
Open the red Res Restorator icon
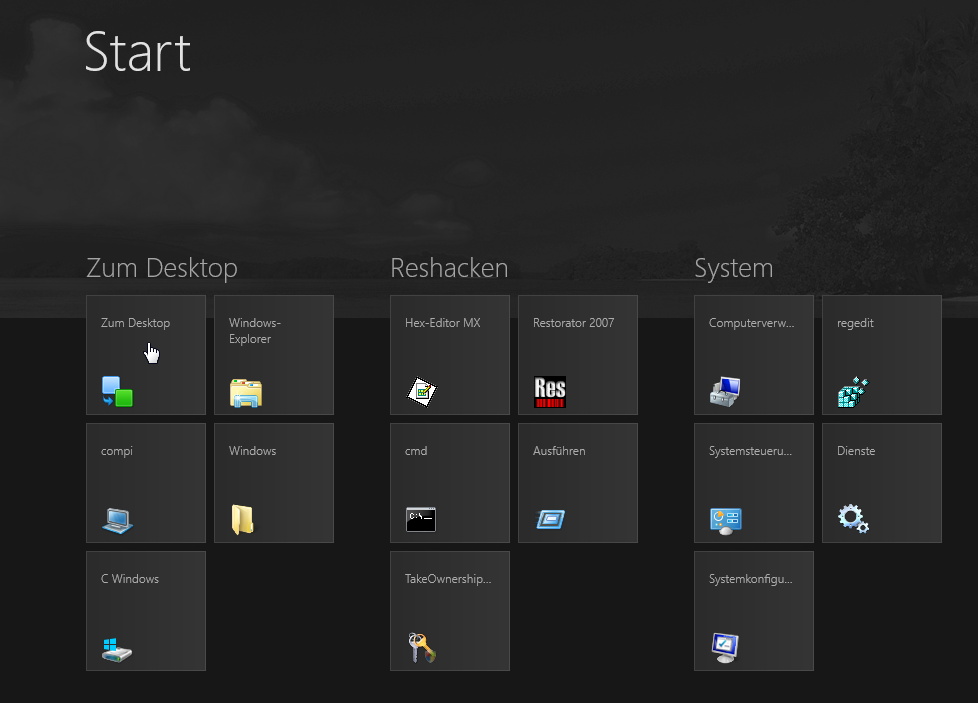tap(550, 392)
